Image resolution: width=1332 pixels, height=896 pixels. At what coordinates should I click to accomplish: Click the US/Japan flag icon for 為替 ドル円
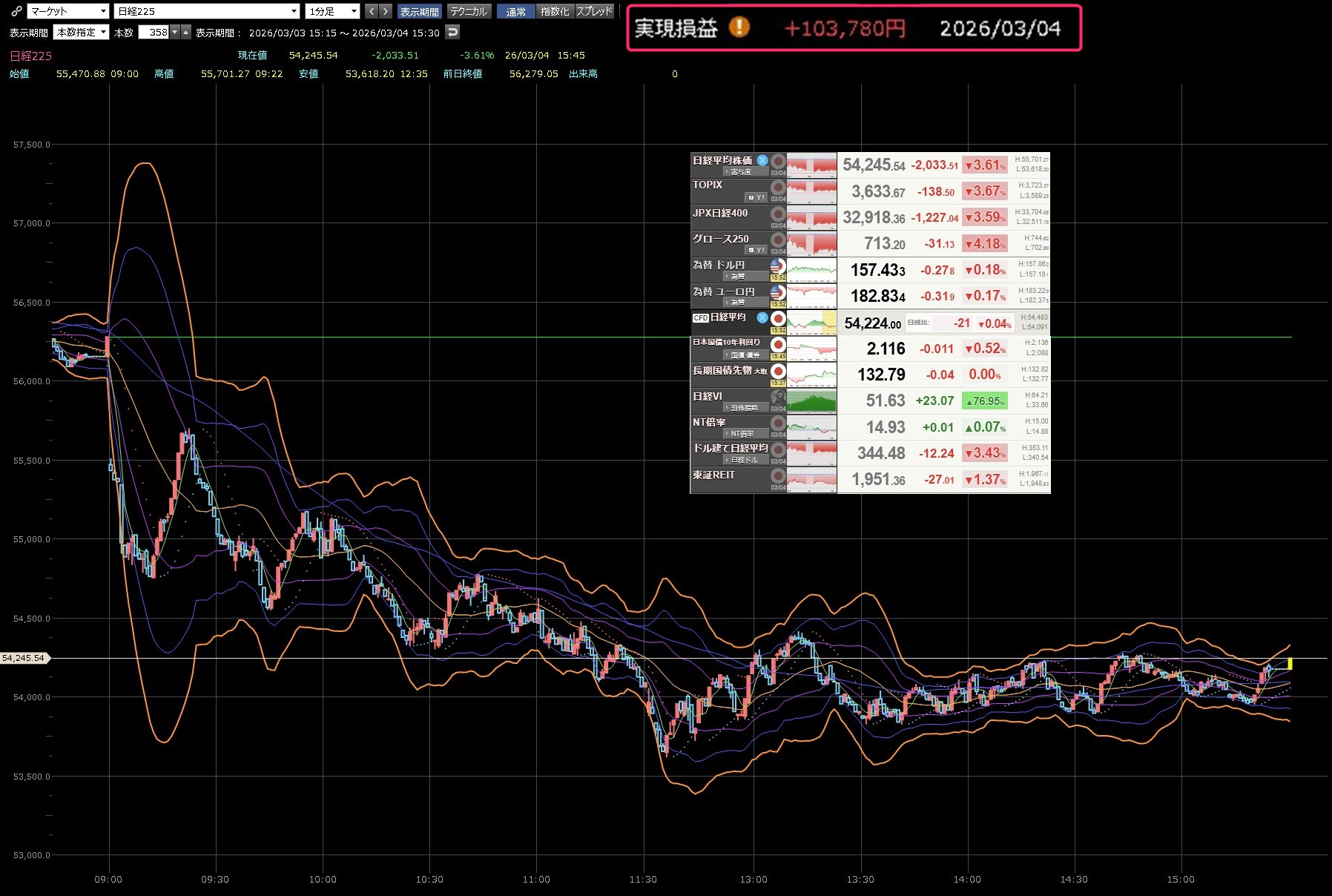[x=777, y=266]
